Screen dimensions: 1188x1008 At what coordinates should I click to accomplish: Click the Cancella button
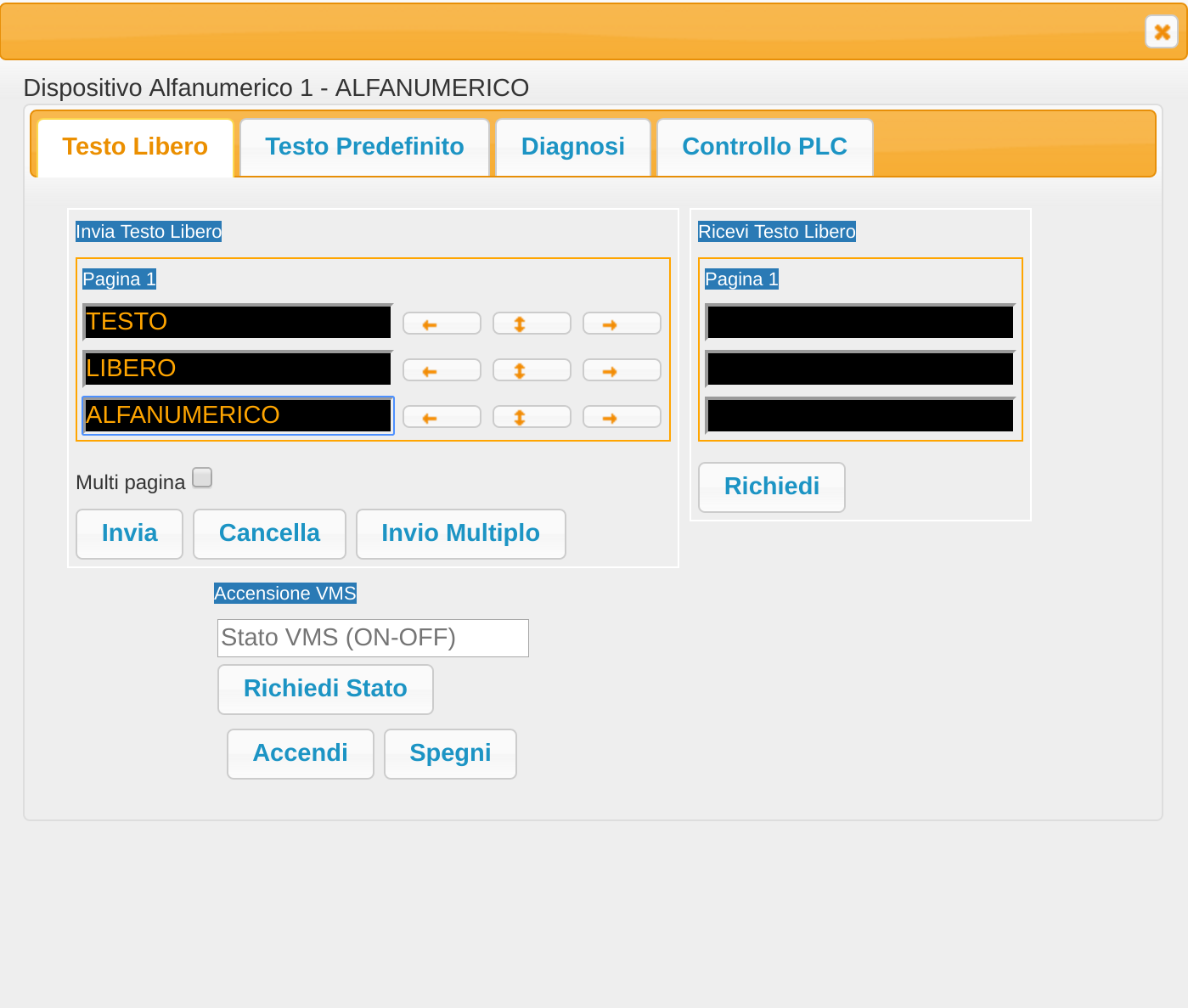[269, 534]
